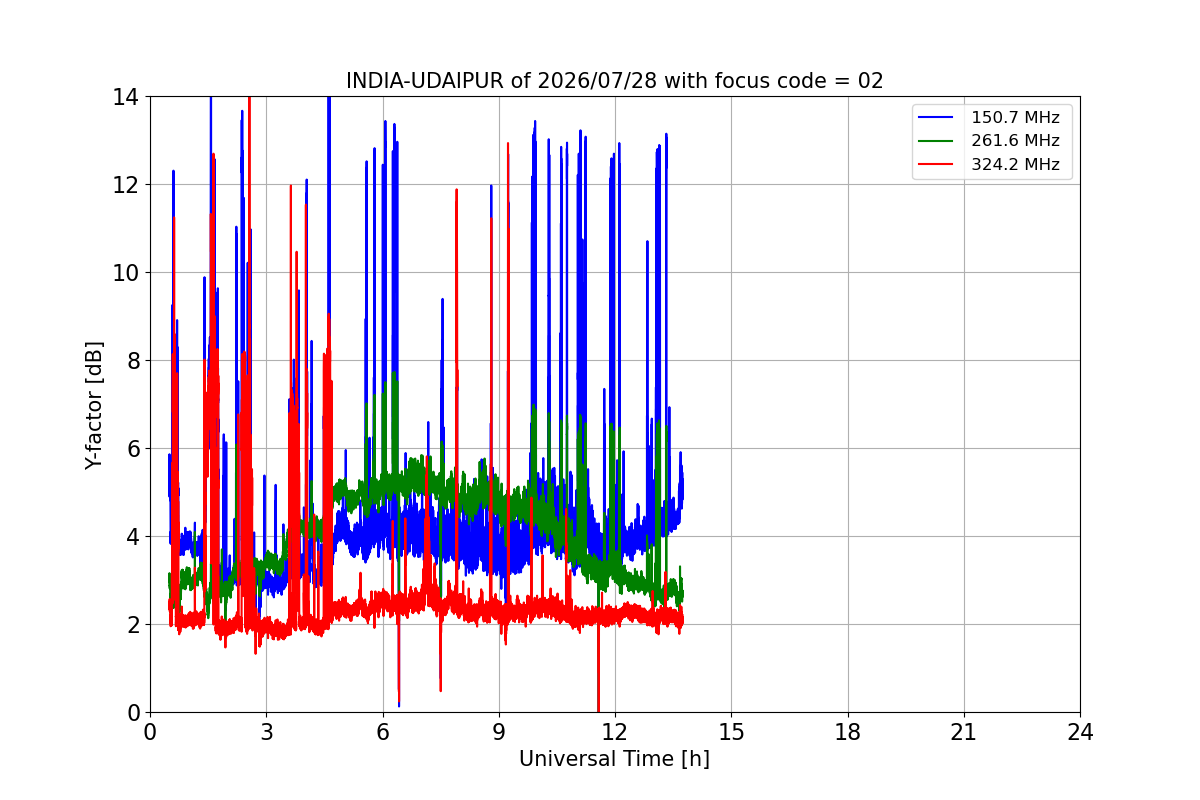The width and height of the screenshot is (1200, 800).
Task: Click the 14 tick on Y-factor axis
Action: coord(126,97)
